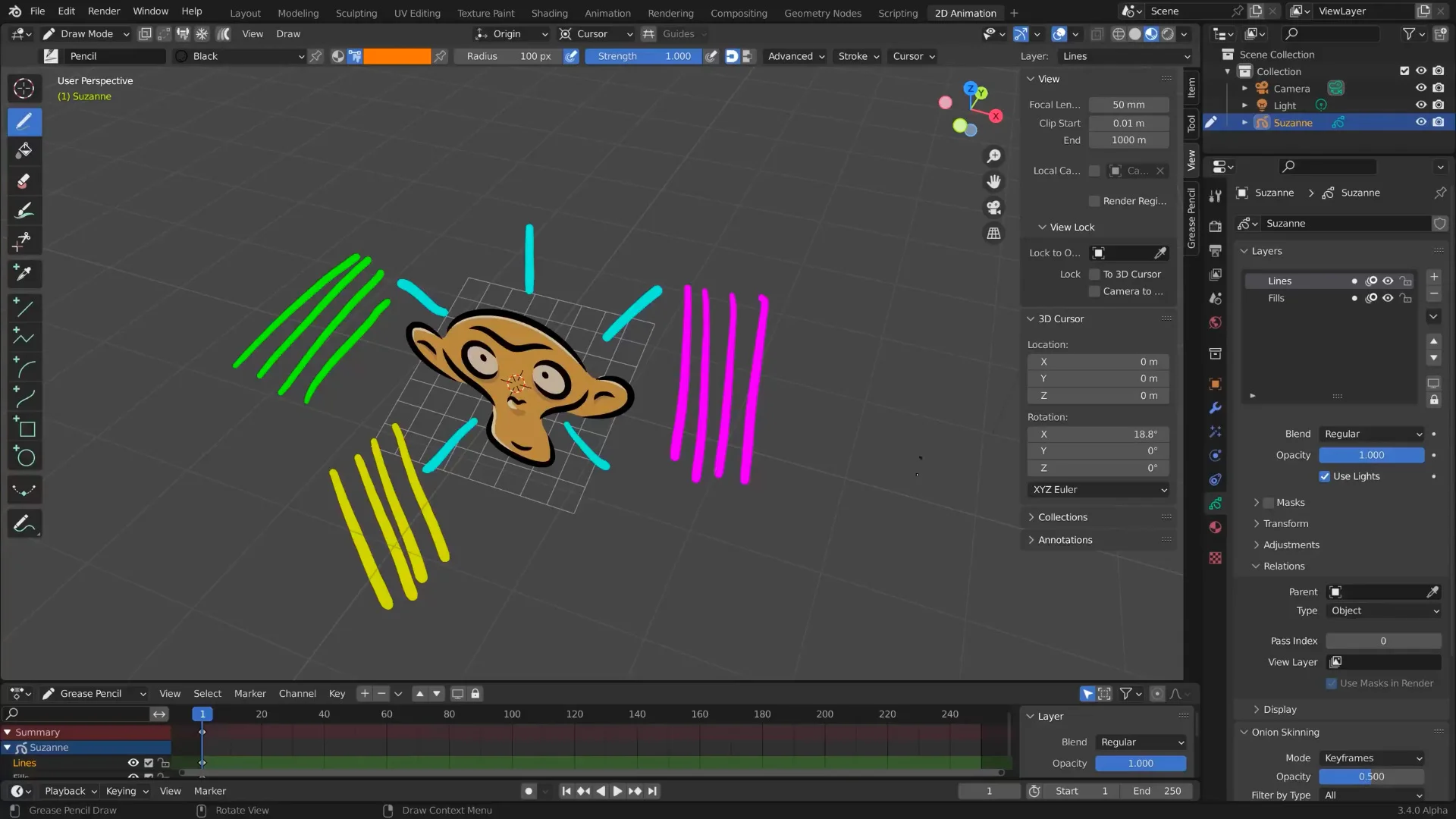Open the Draw Mode dropdown
Image resolution: width=1456 pixels, height=819 pixels.
pyautogui.click(x=86, y=34)
